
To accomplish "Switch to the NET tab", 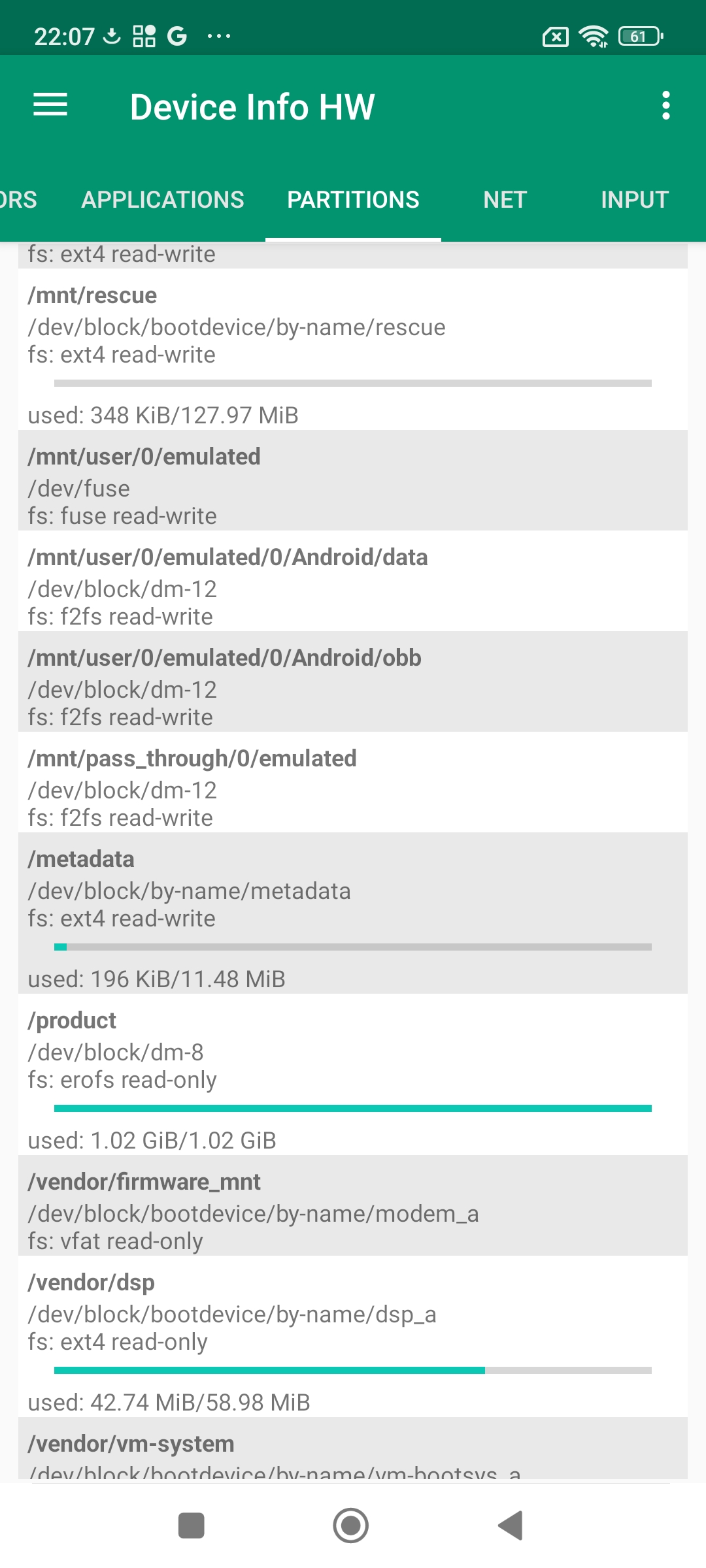I will coord(505,200).
